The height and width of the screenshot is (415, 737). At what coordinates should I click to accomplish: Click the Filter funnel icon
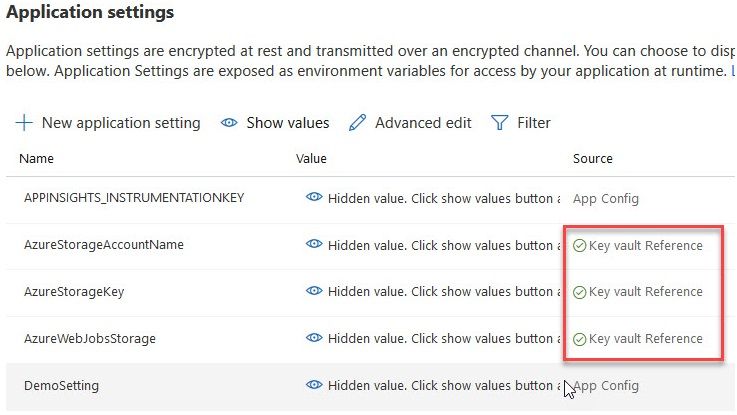coord(499,123)
